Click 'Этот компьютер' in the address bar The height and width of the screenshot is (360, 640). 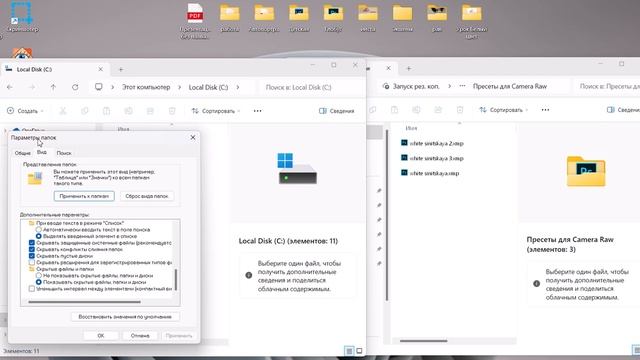coord(146,87)
